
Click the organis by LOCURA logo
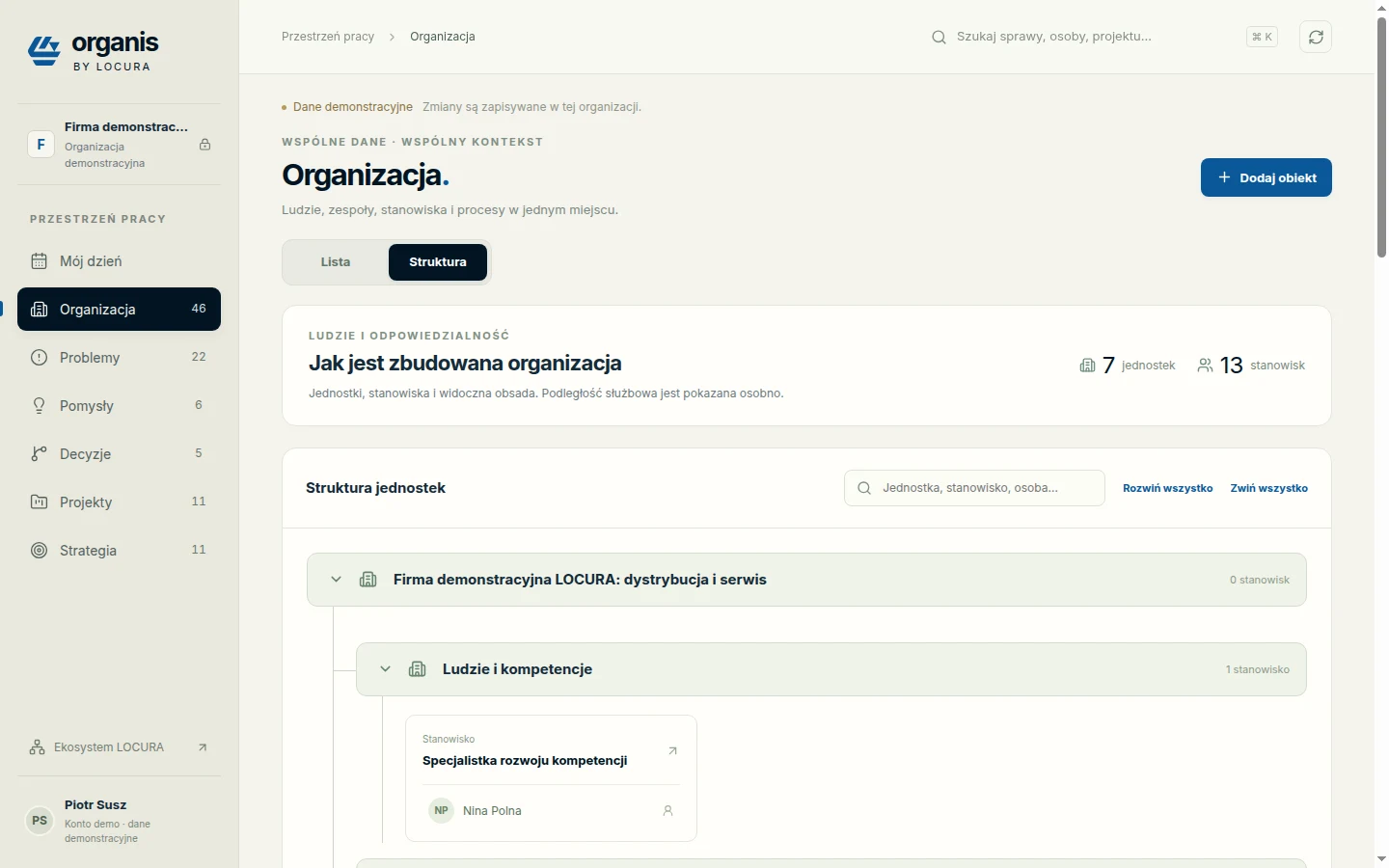[x=94, y=51]
